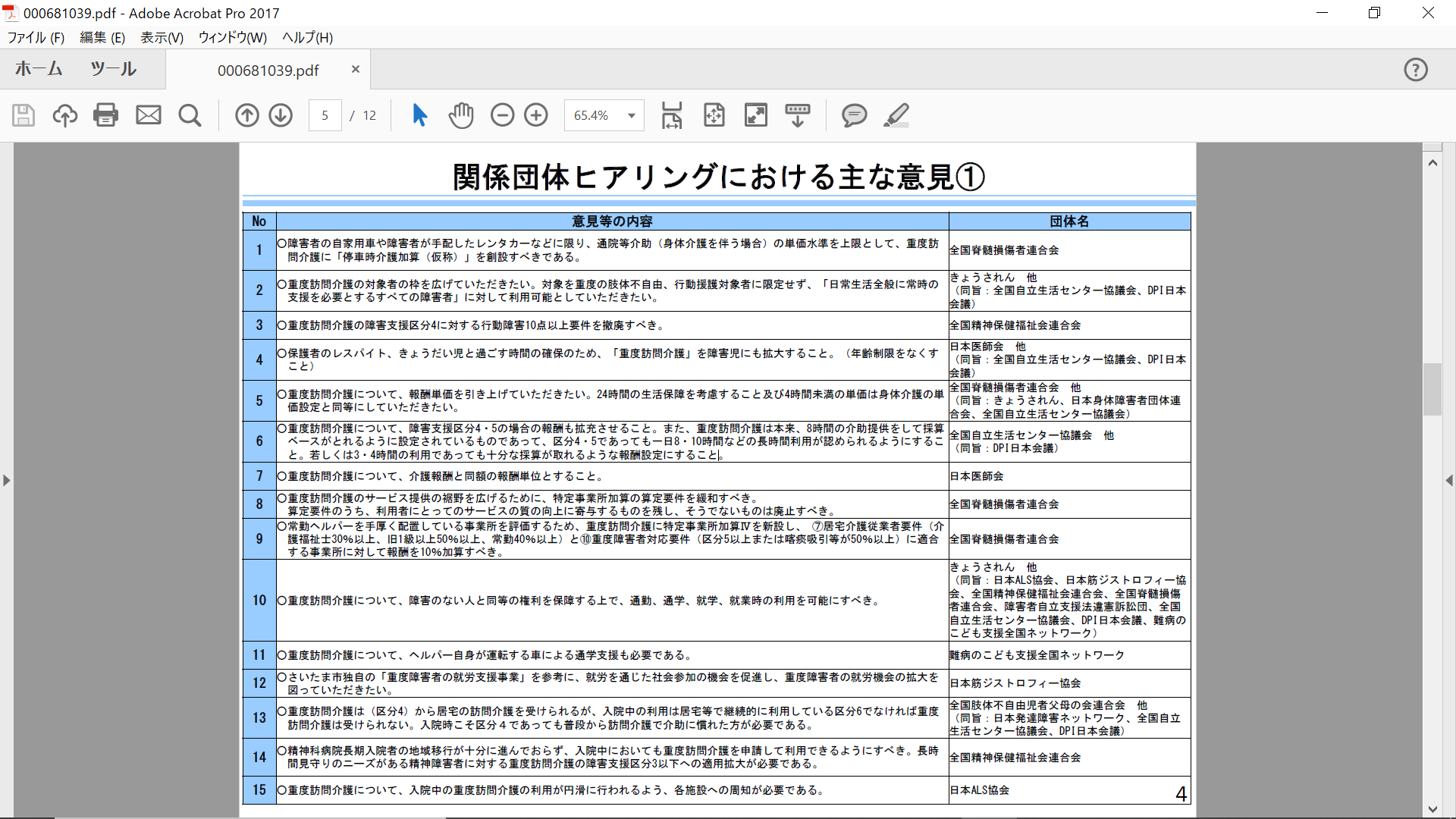The height and width of the screenshot is (819, 1456).
Task: Expand the left navigation pane arrow
Action: click(7, 480)
